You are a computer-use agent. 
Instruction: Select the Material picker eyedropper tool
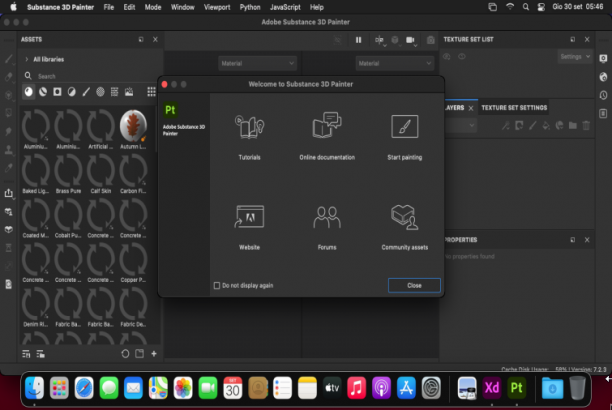tap(9, 168)
